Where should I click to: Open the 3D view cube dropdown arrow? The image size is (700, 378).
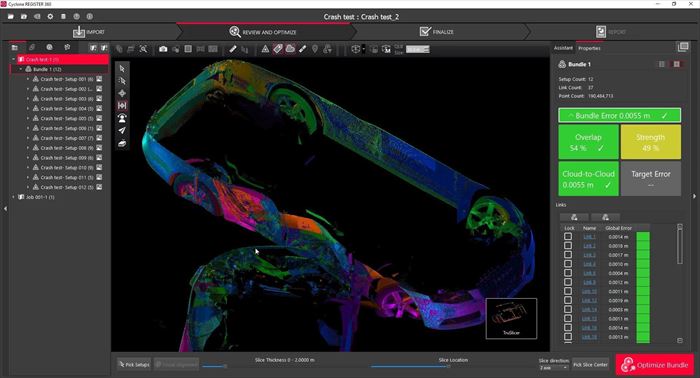coord(363,49)
